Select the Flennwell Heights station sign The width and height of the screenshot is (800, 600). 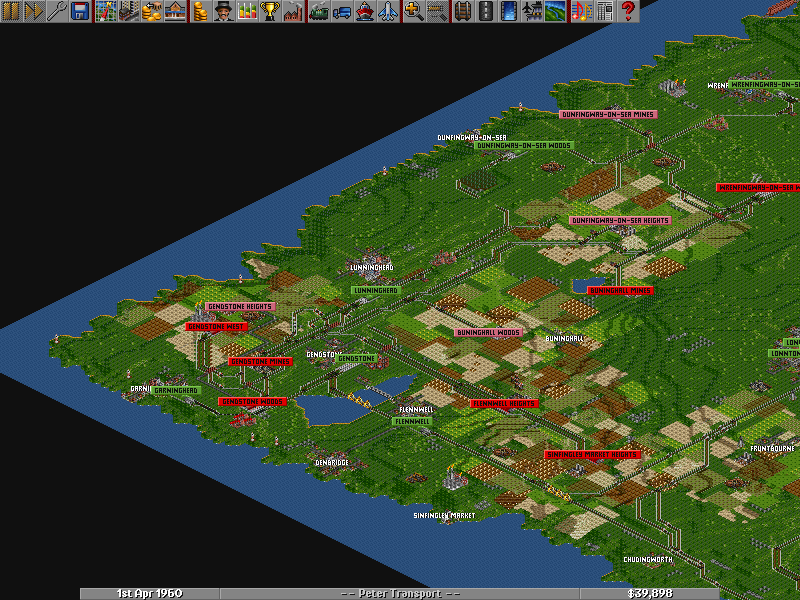504,404
